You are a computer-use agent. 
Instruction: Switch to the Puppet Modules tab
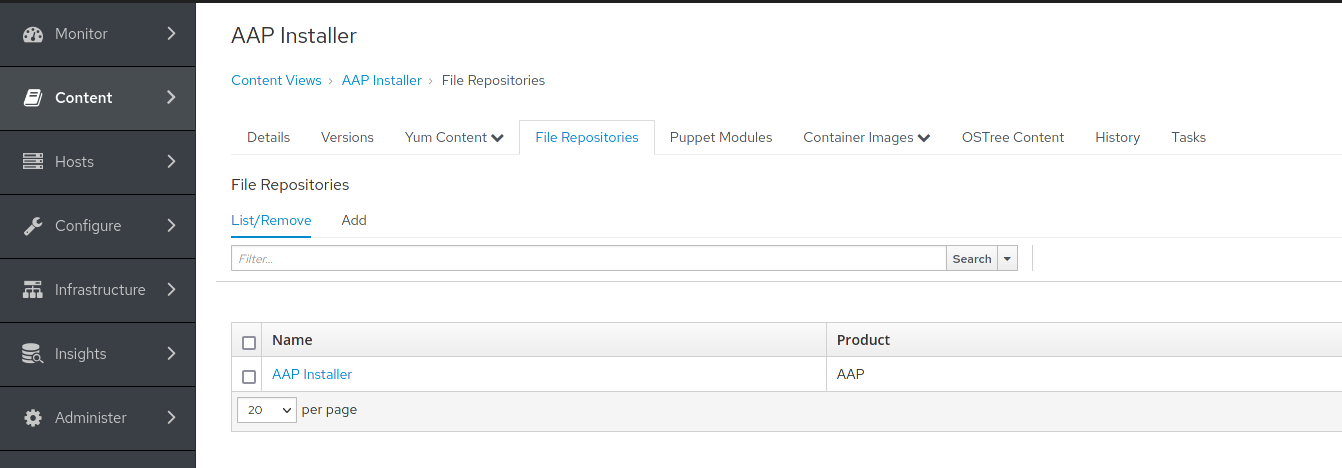click(x=721, y=138)
